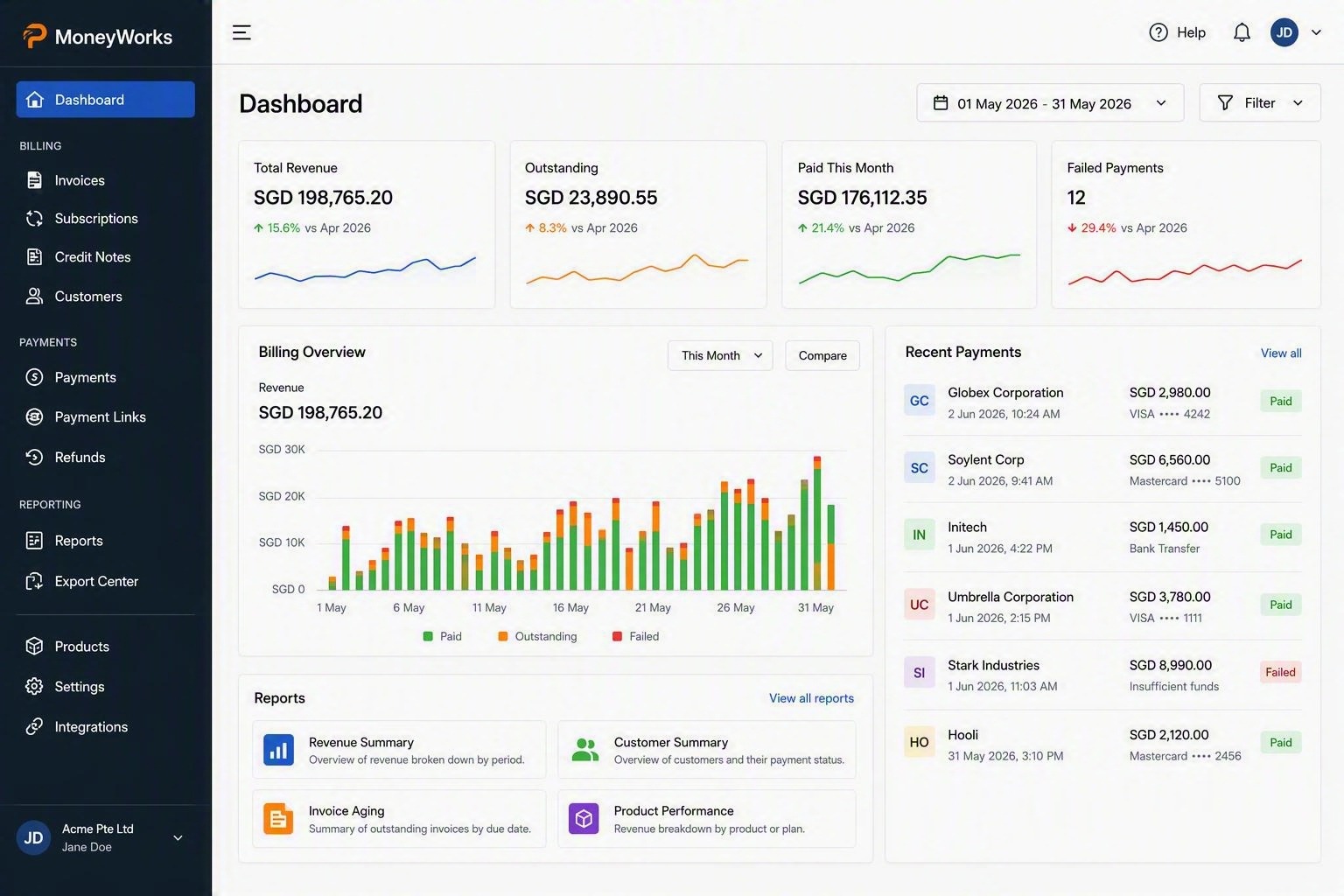Click the Umbrella Corporation UC avatar

tap(919, 605)
